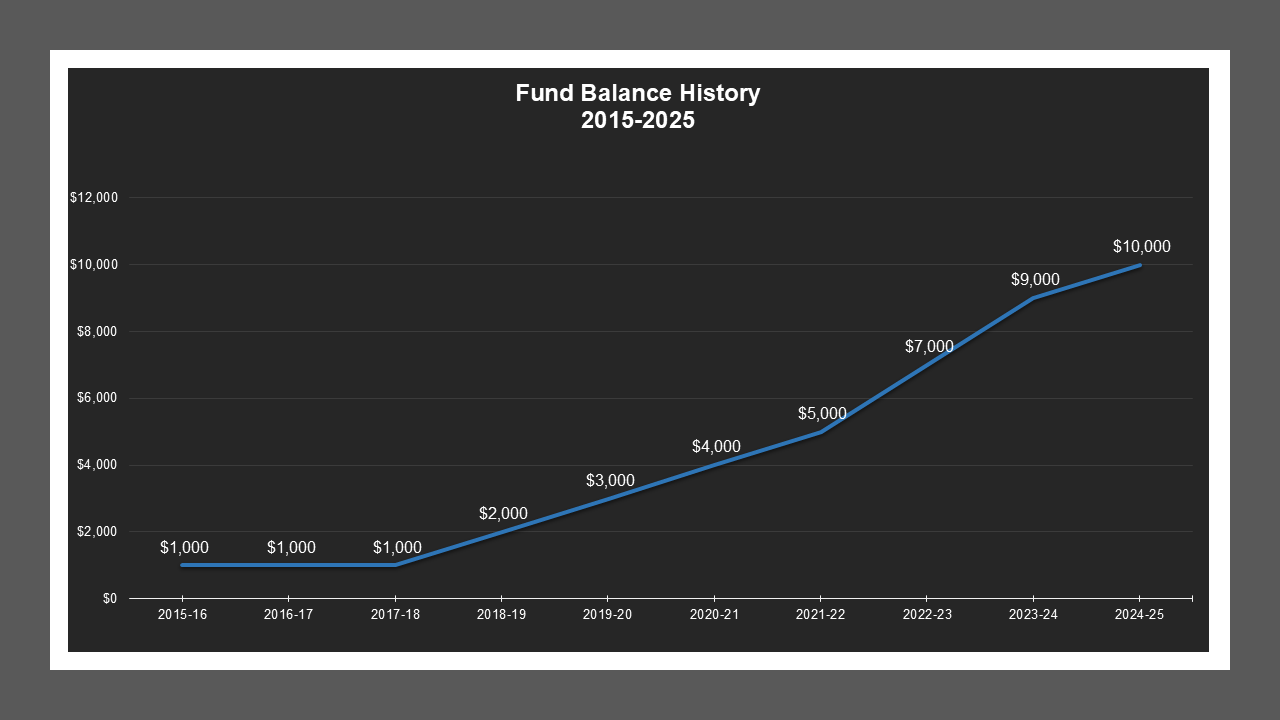This screenshot has height=720, width=1280.
Task: Select the $12,000 value axis label
Action: [95, 197]
